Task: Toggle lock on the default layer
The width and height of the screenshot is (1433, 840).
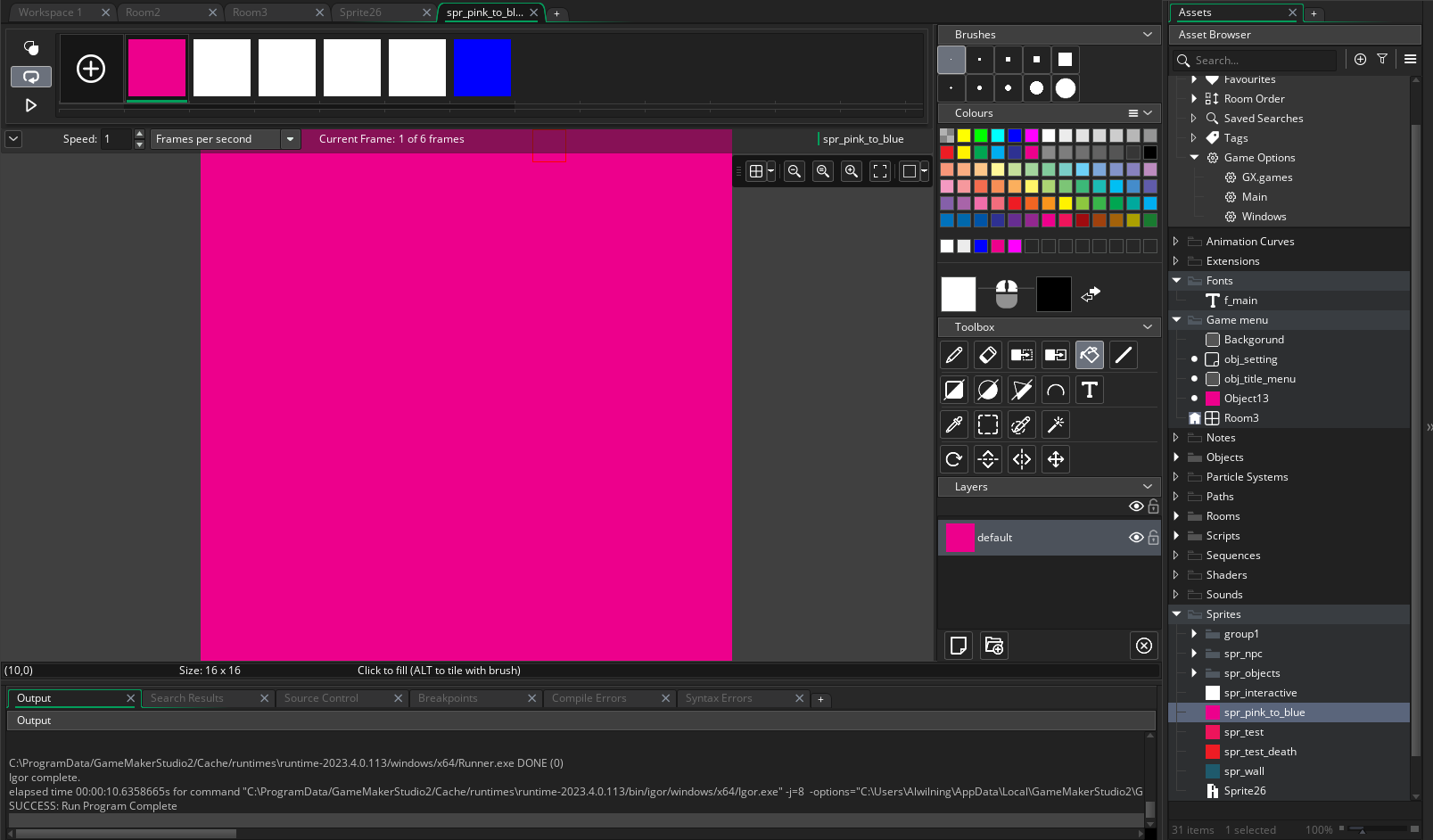Action: pos(1153,538)
